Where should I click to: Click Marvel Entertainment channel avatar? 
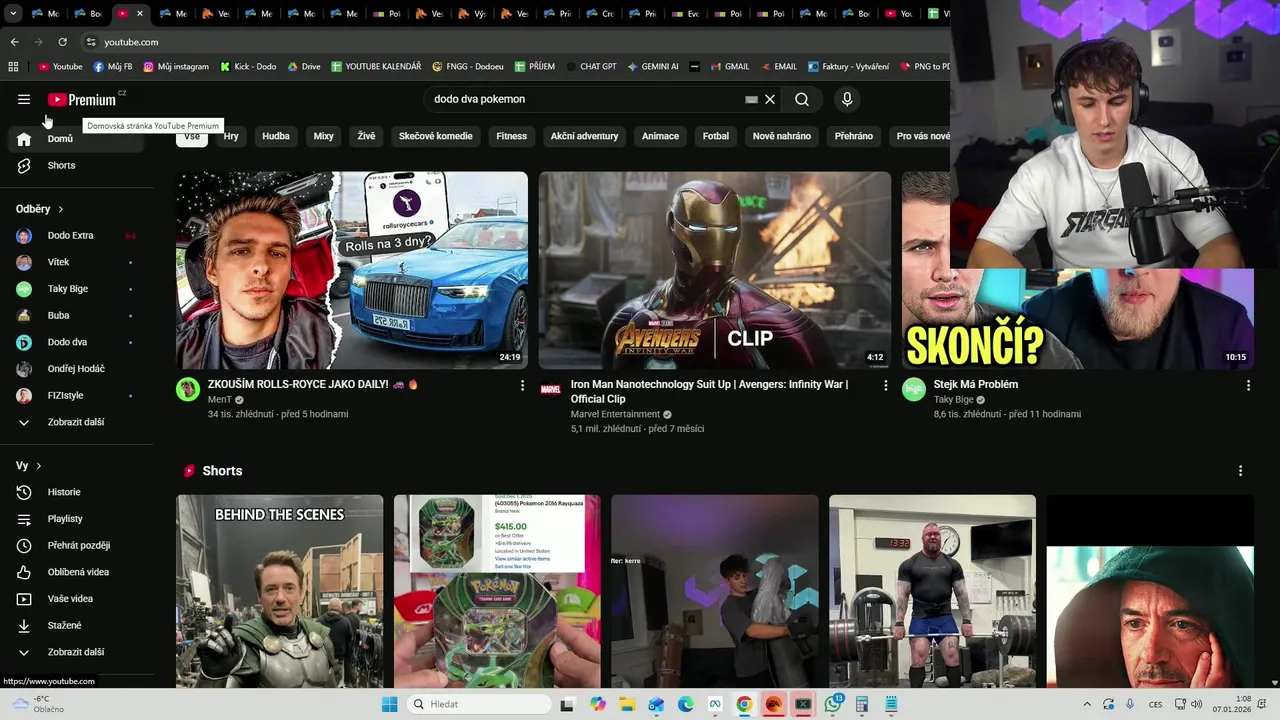coord(551,389)
